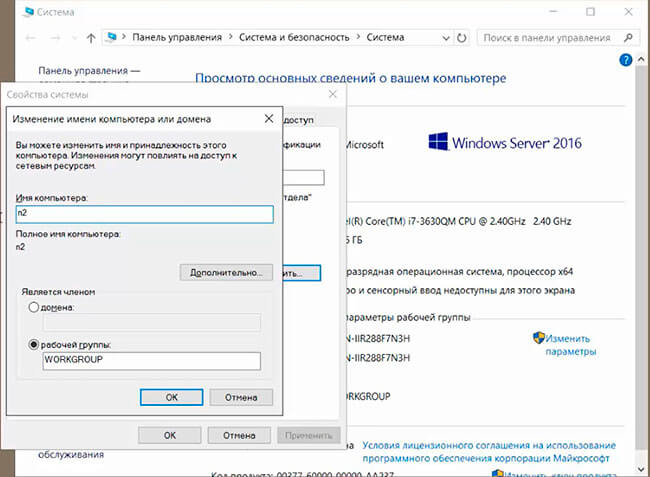Click the up arrow navigation icon
The height and width of the screenshot is (477, 650).
pos(91,38)
